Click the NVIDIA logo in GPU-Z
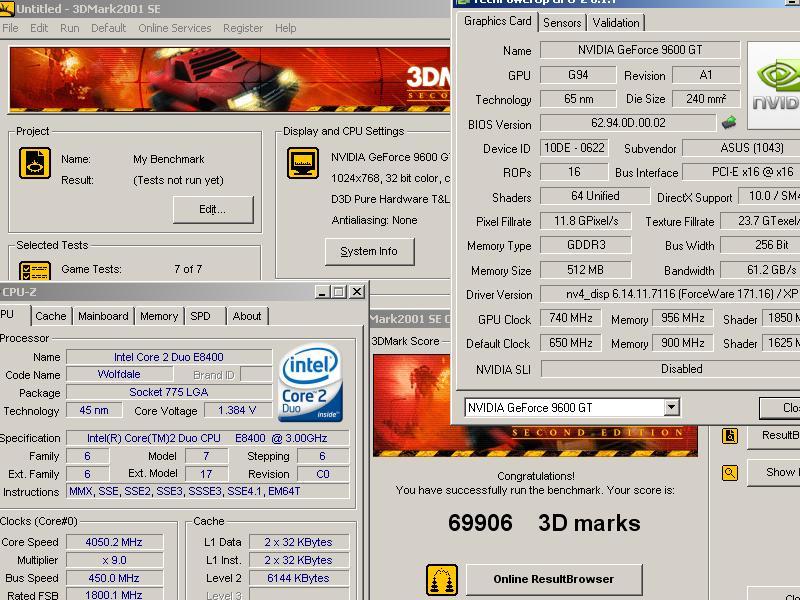This screenshot has height=600, width=800. click(774, 85)
